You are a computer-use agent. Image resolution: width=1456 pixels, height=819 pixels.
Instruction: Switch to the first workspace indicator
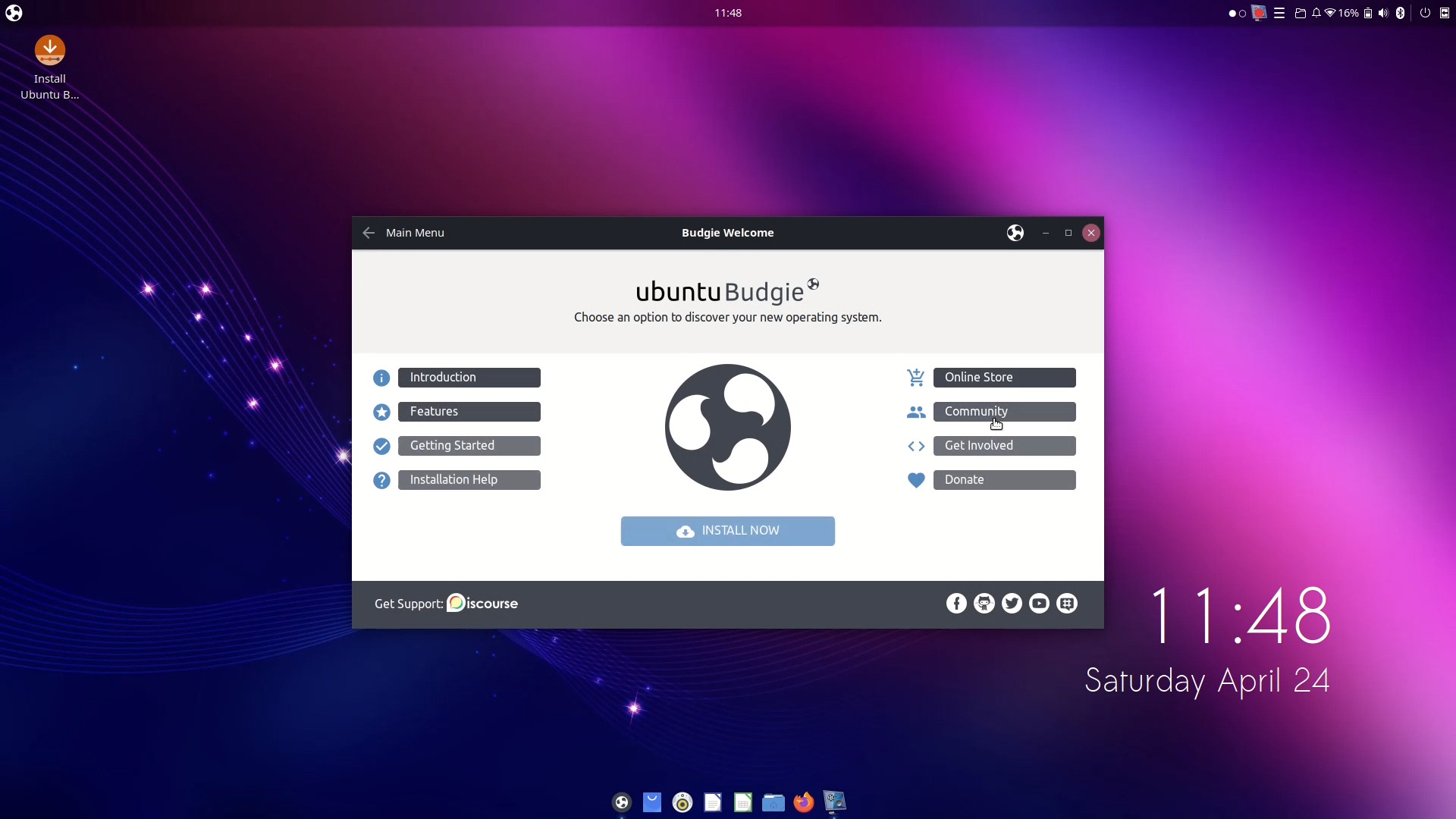click(x=1232, y=14)
